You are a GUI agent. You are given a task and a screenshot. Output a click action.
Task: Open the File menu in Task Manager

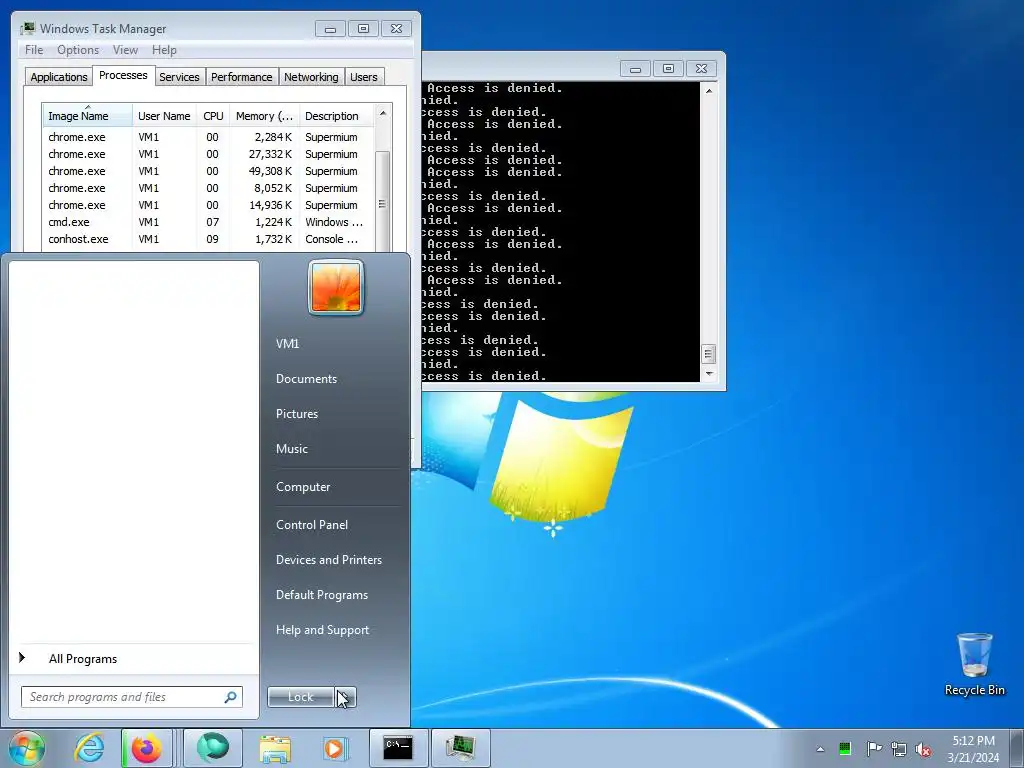coord(34,50)
